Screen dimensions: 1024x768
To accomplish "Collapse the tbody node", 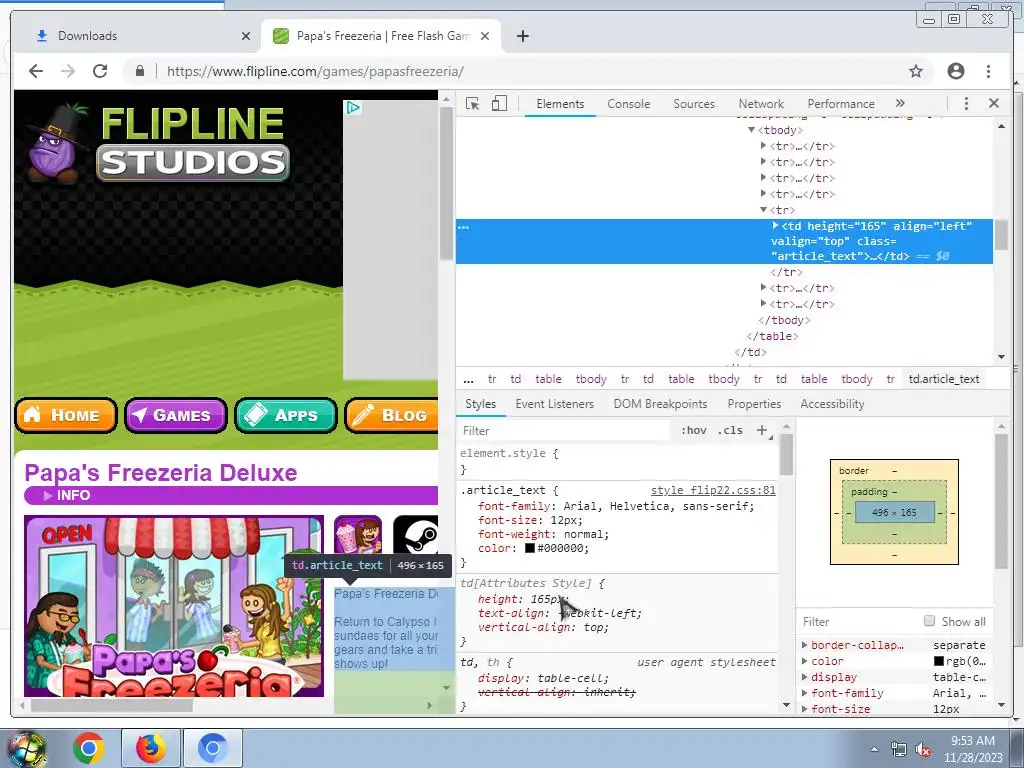I will click(752, 130).
